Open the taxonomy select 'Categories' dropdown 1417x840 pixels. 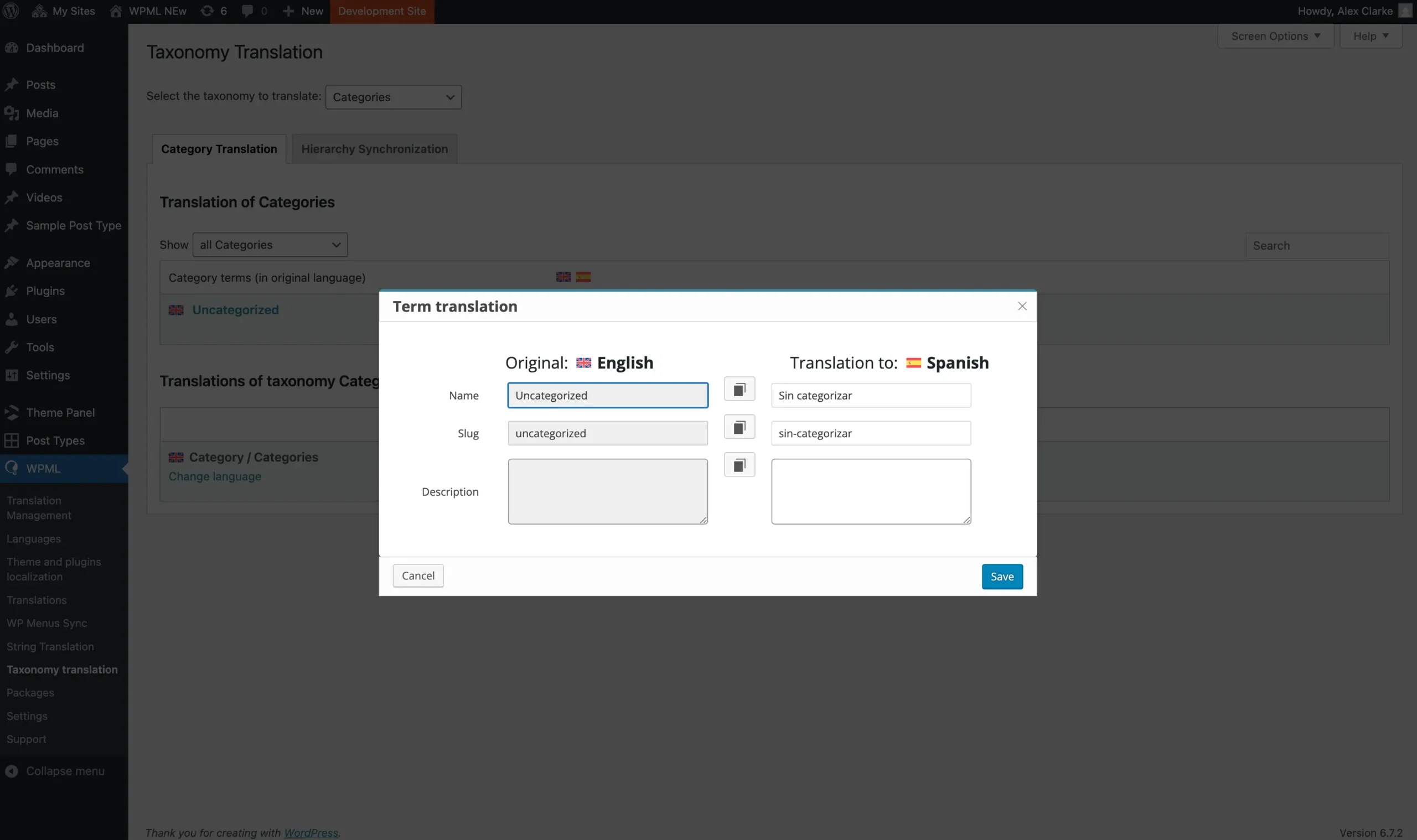point(394,97)
